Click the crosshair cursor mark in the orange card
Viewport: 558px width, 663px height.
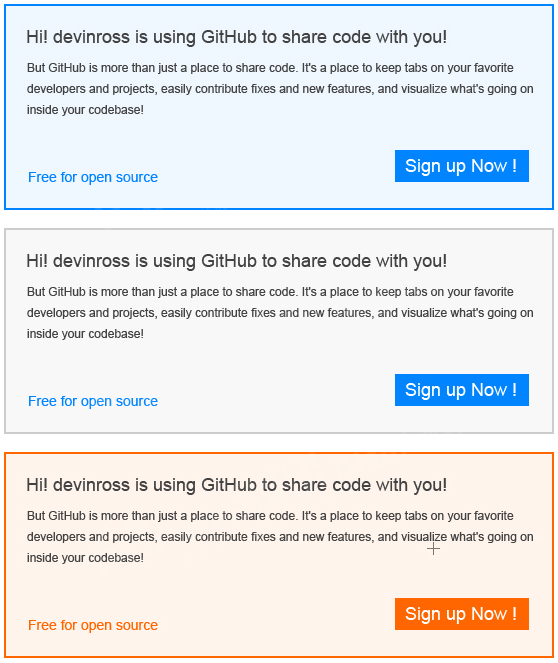(433, 549)
